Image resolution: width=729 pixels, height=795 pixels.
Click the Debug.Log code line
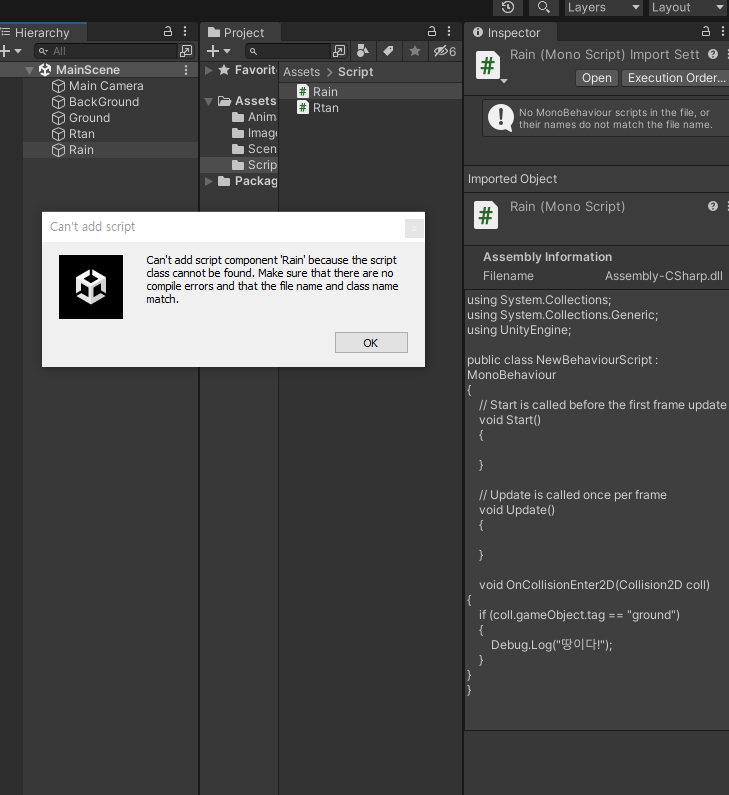552,645
